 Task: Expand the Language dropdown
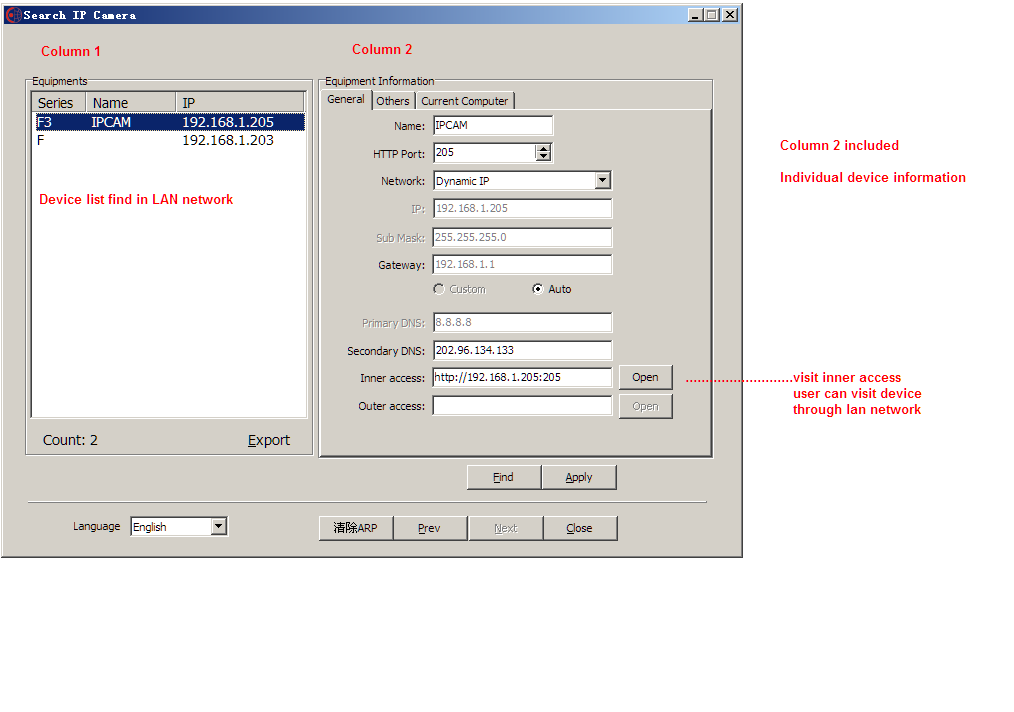[x=219, y=527]
